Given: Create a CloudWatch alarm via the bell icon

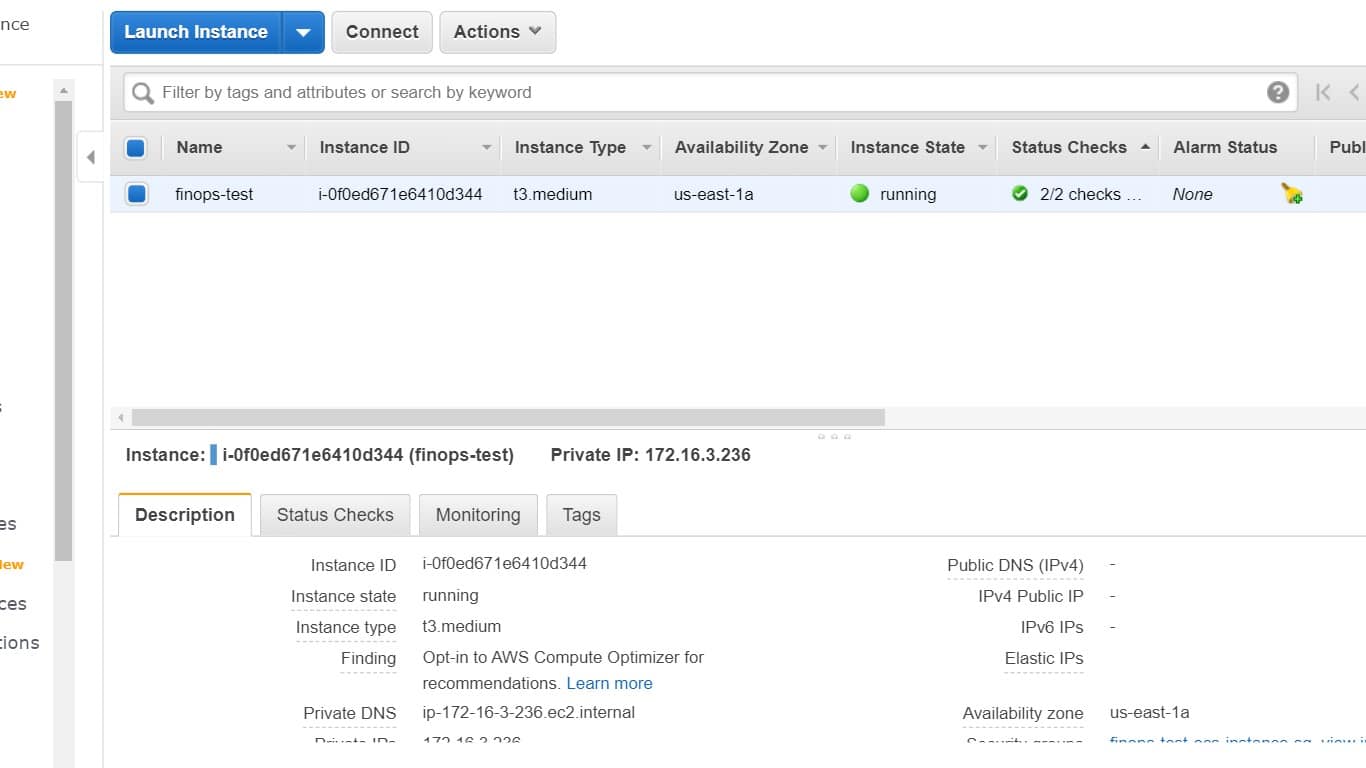Looking at the screenshot, I should pos(1291,194).
